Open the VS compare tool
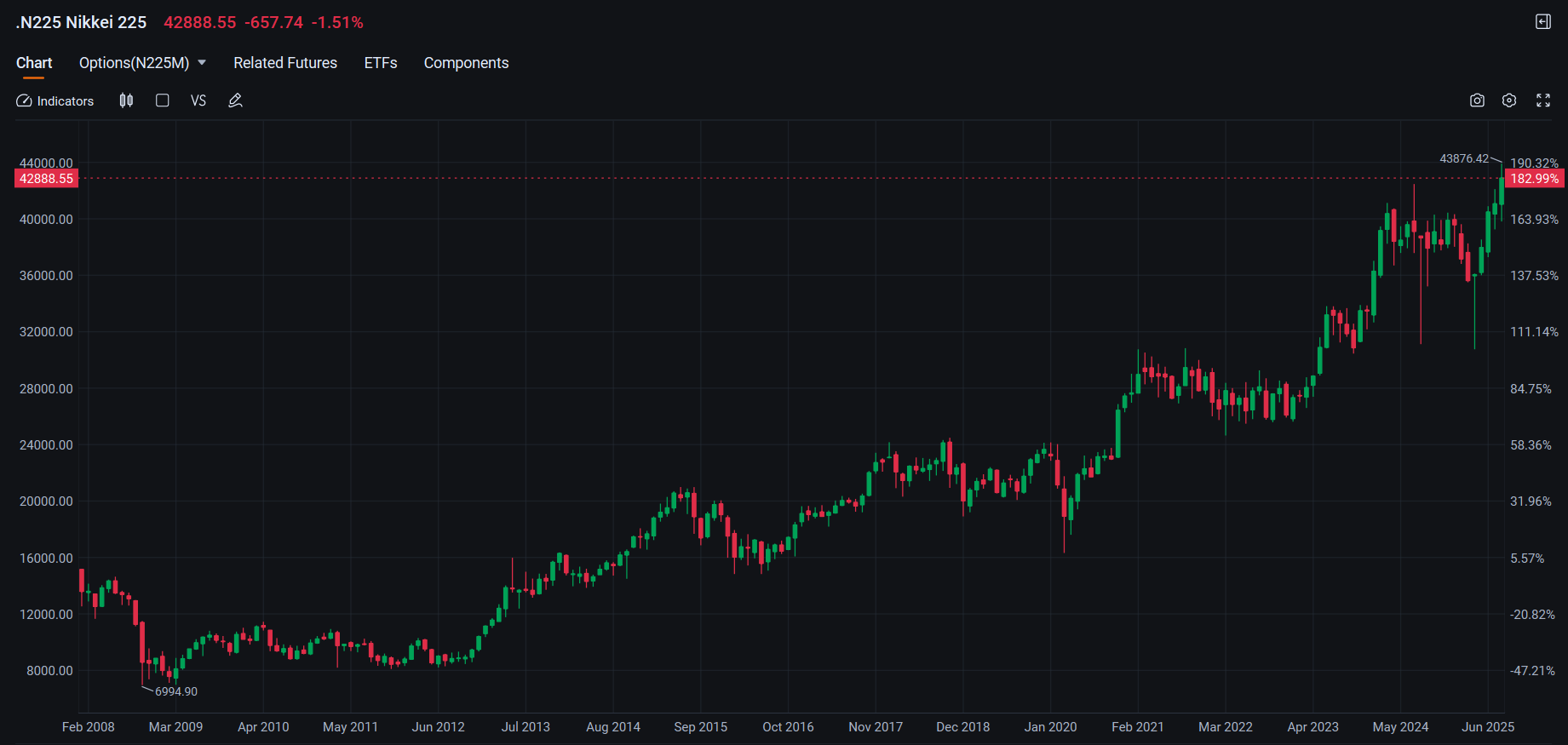This screenshot has width=1568, height=745. (x=198, y=100)
